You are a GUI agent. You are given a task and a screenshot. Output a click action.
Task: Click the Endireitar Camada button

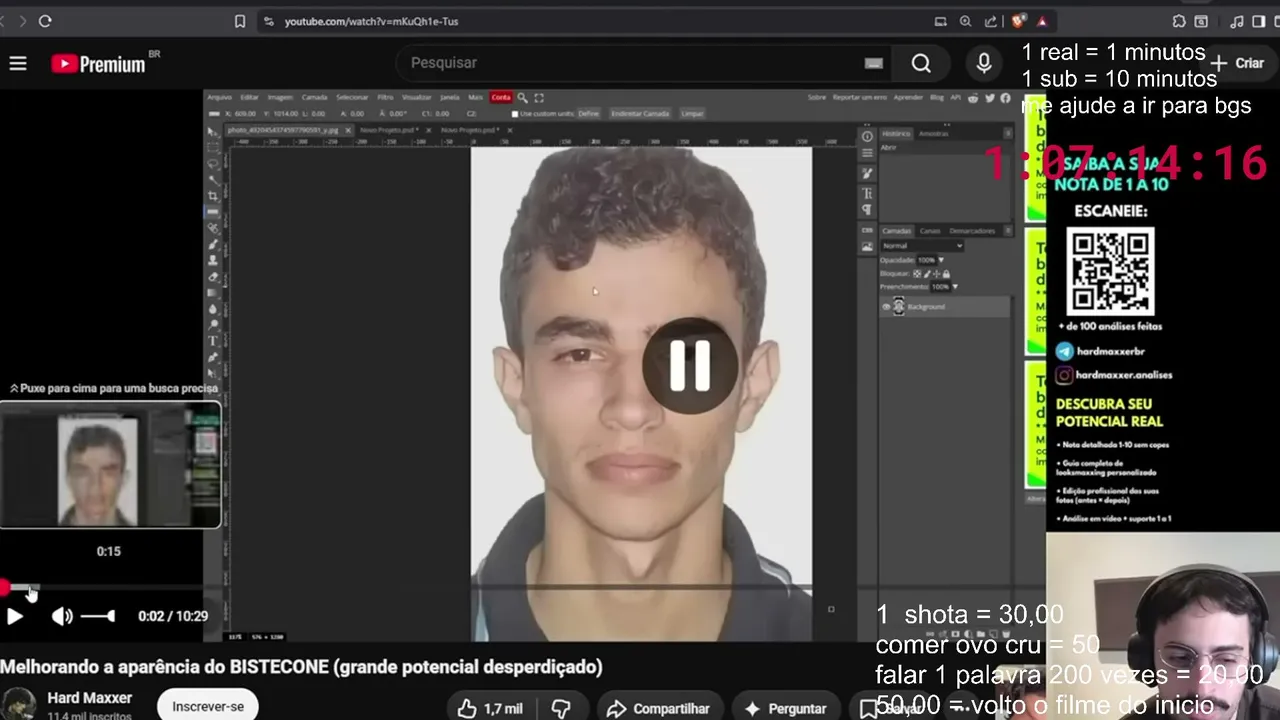[640, 114]
